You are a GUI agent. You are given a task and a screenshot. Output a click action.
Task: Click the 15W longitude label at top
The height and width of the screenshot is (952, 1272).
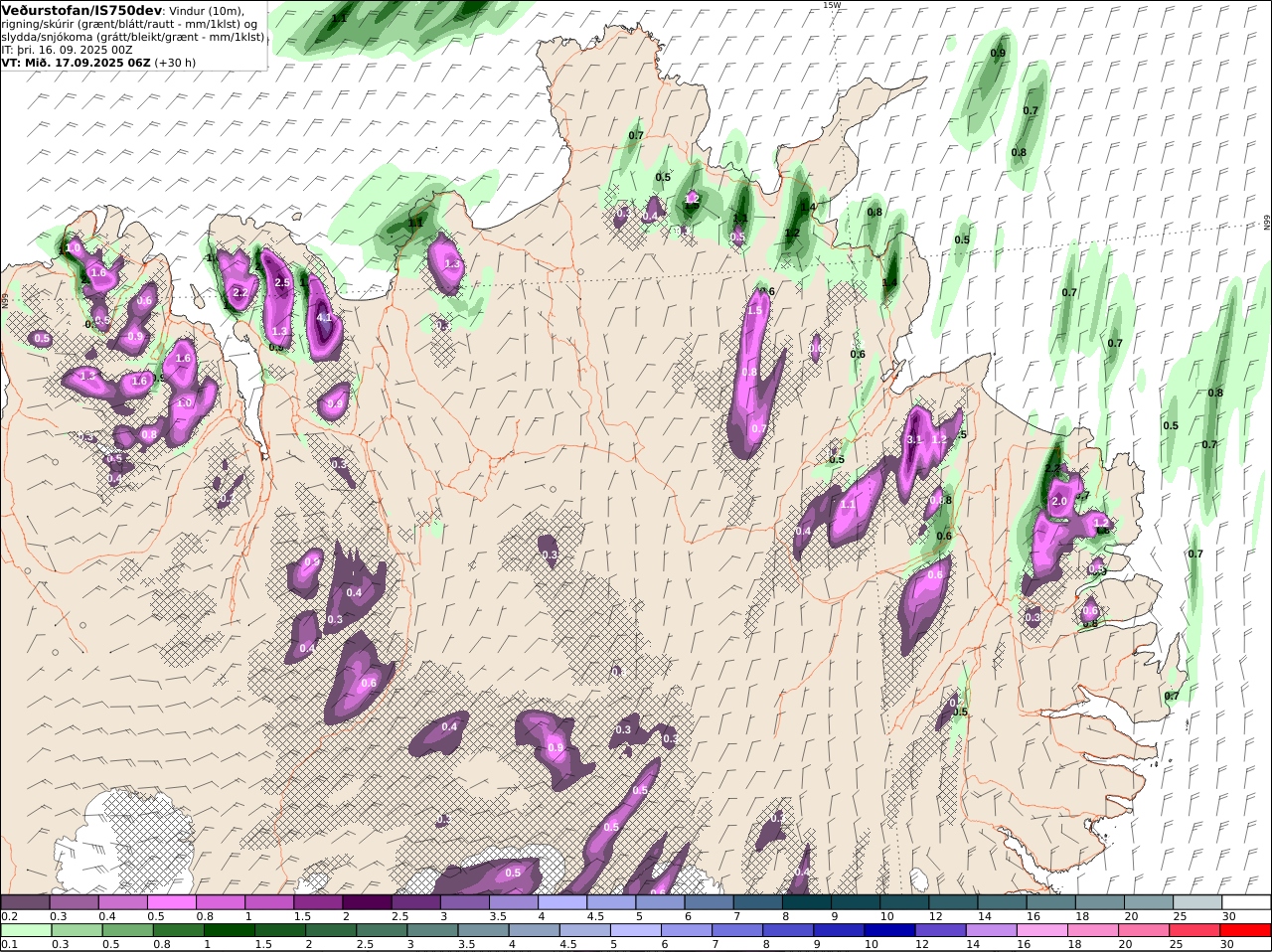pos(832,5)
